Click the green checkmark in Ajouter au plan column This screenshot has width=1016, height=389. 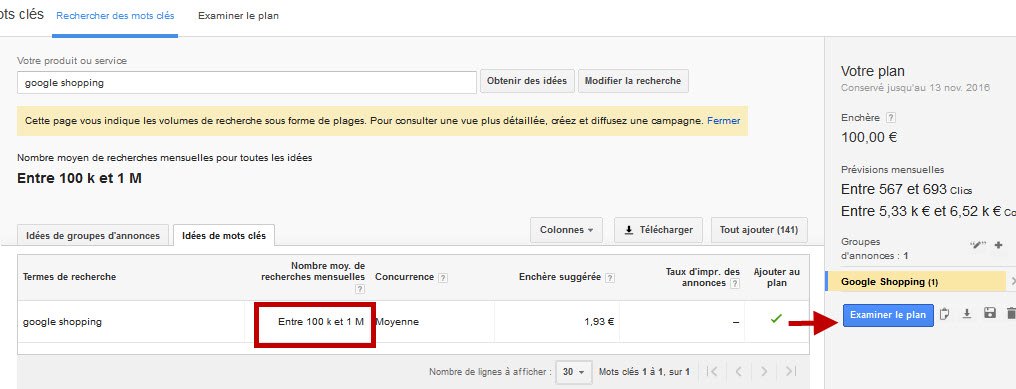pos(776,318)
